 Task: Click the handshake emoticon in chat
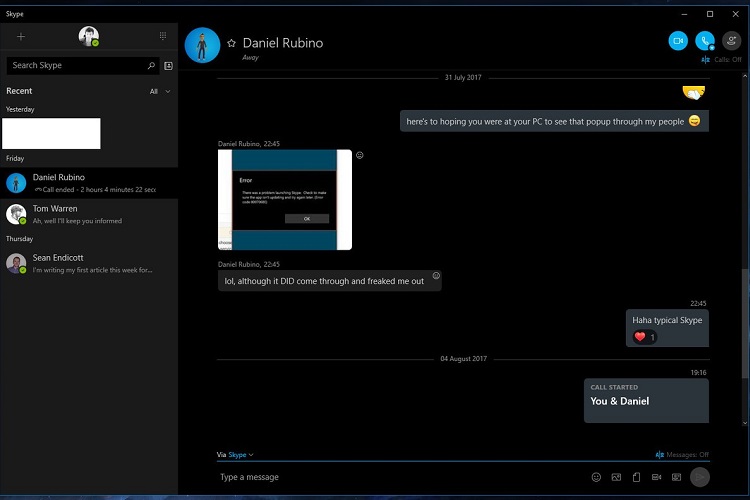pyautogui.click(x=694, y=92)
